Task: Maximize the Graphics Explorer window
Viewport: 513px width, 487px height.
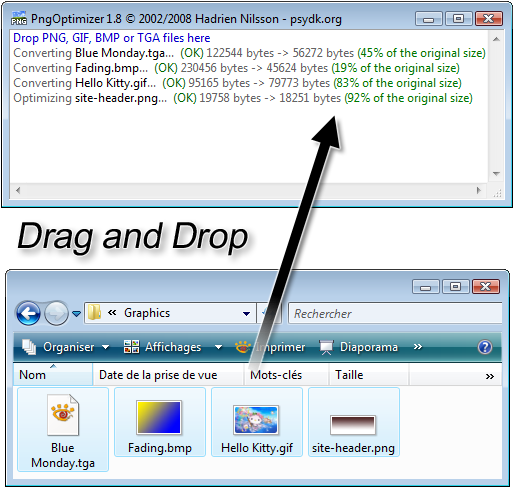Action: 456,286
